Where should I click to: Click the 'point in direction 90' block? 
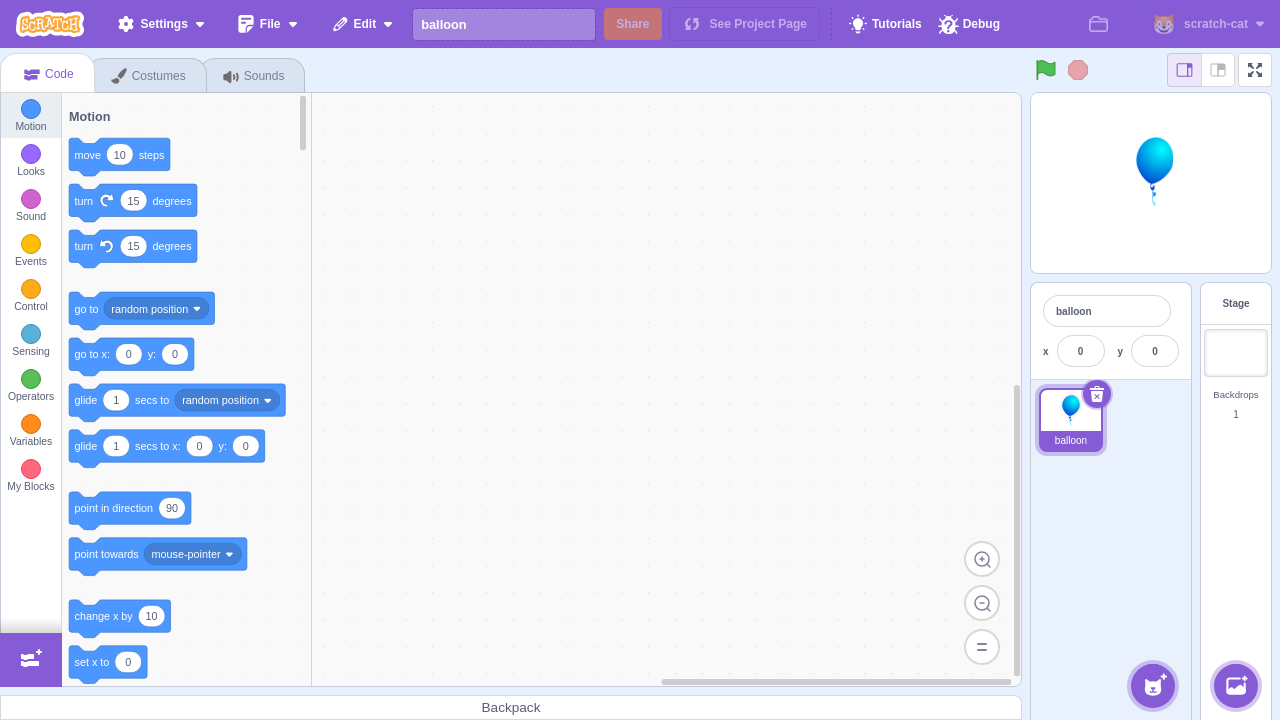[130, 510]
